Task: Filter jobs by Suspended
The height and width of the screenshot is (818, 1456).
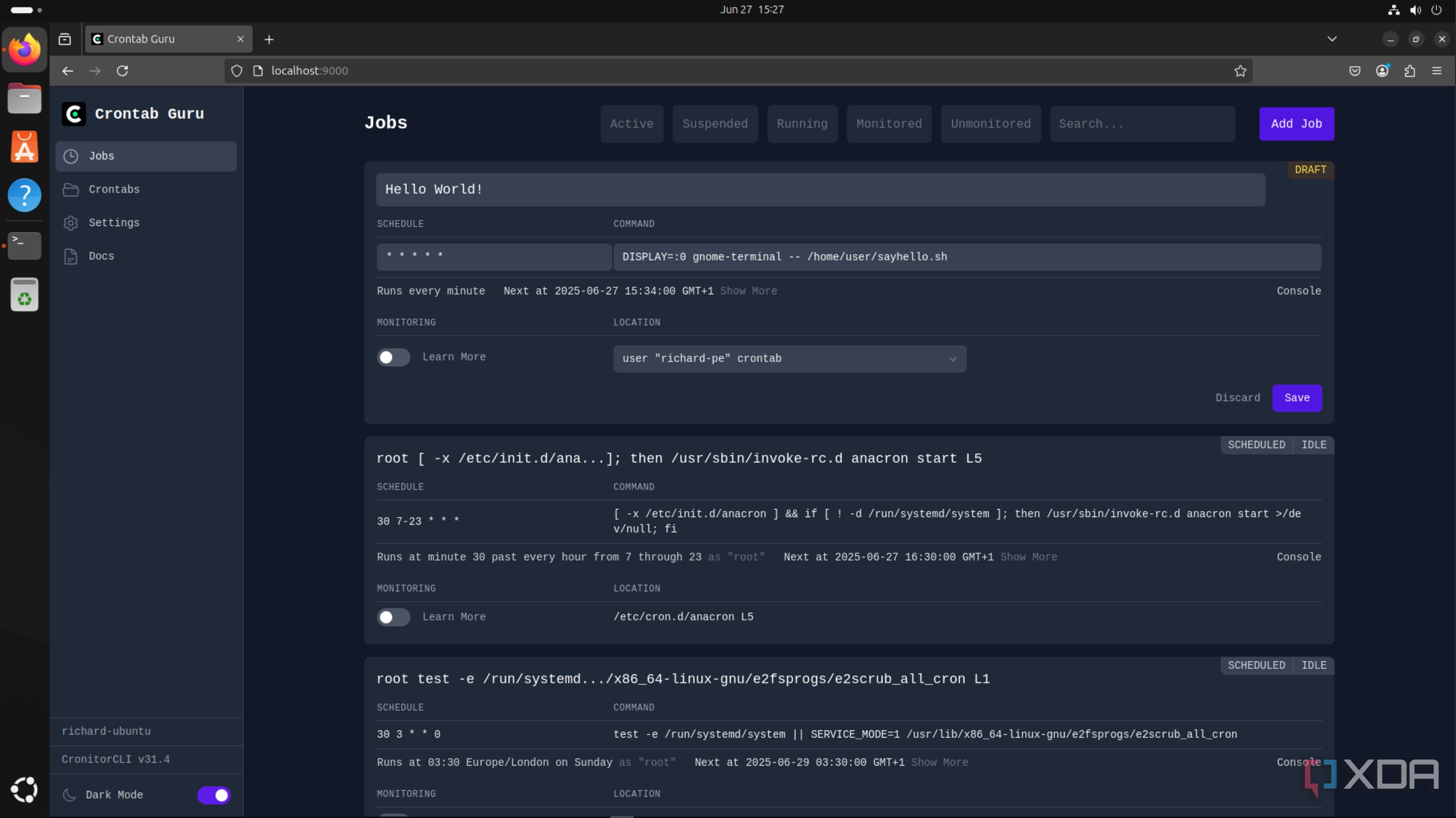Action: [x=715, y=124]
